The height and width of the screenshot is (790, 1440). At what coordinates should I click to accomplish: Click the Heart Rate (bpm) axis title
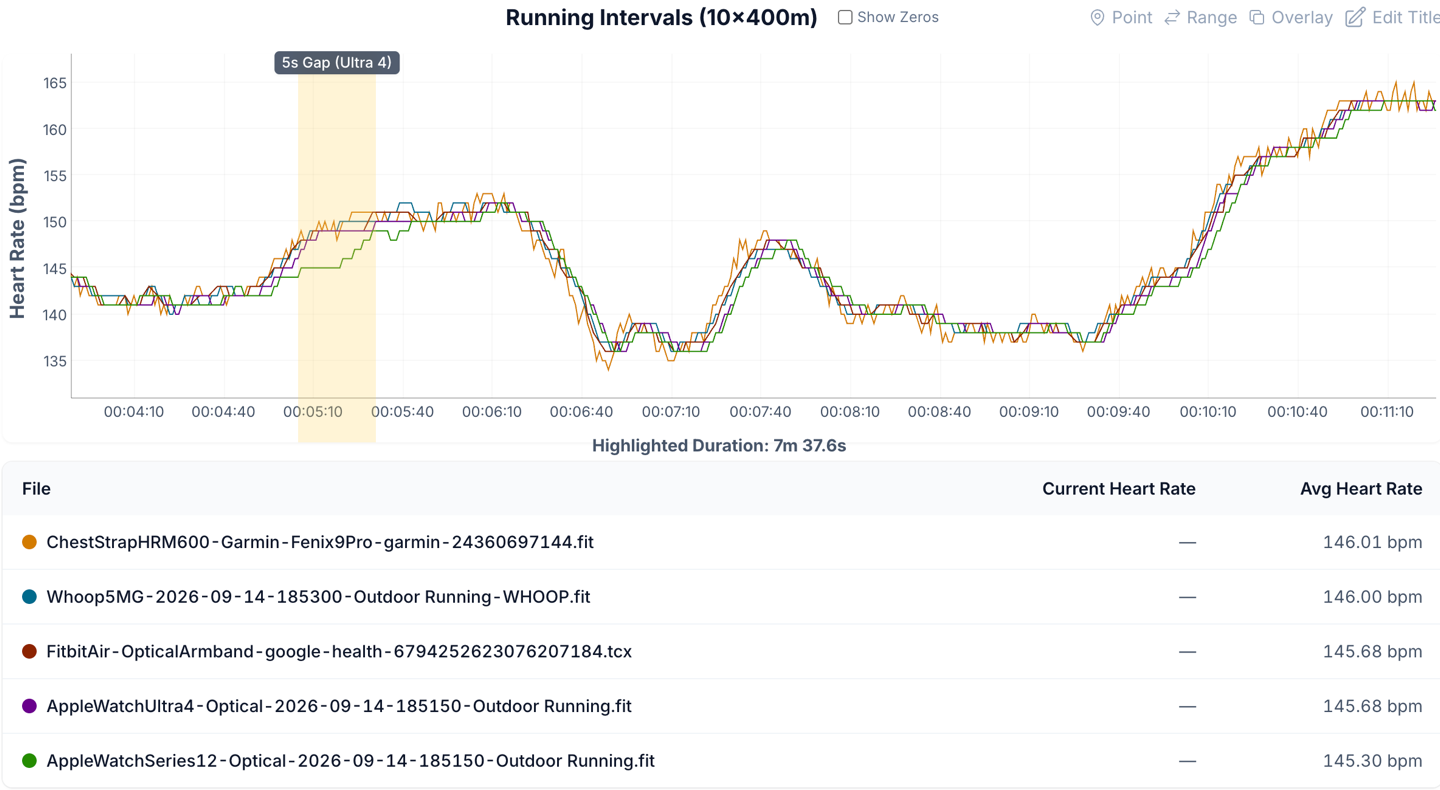click(17, 238)
